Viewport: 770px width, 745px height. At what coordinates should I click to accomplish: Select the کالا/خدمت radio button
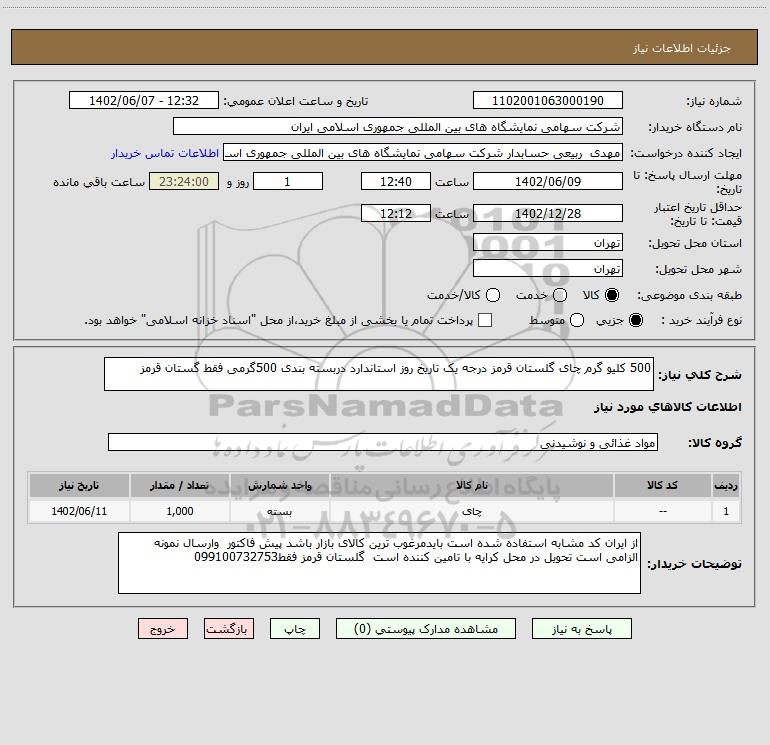point(493,295)
